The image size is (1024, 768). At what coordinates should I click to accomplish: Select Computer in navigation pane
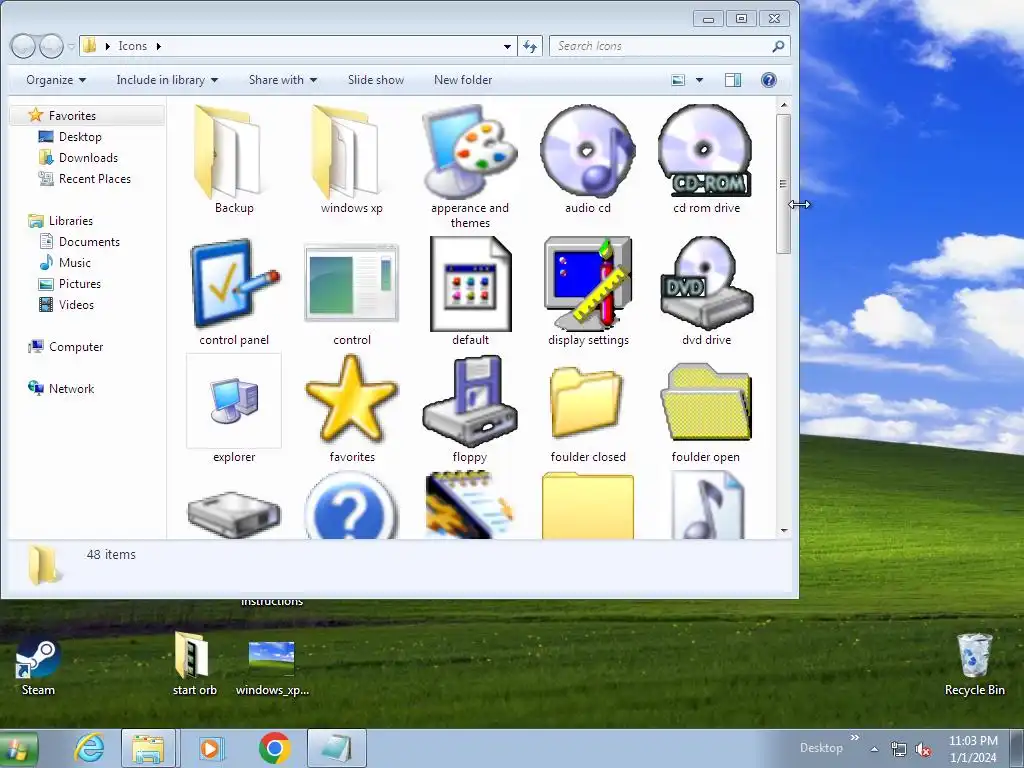pyautogui.click(x=76, y=347)
